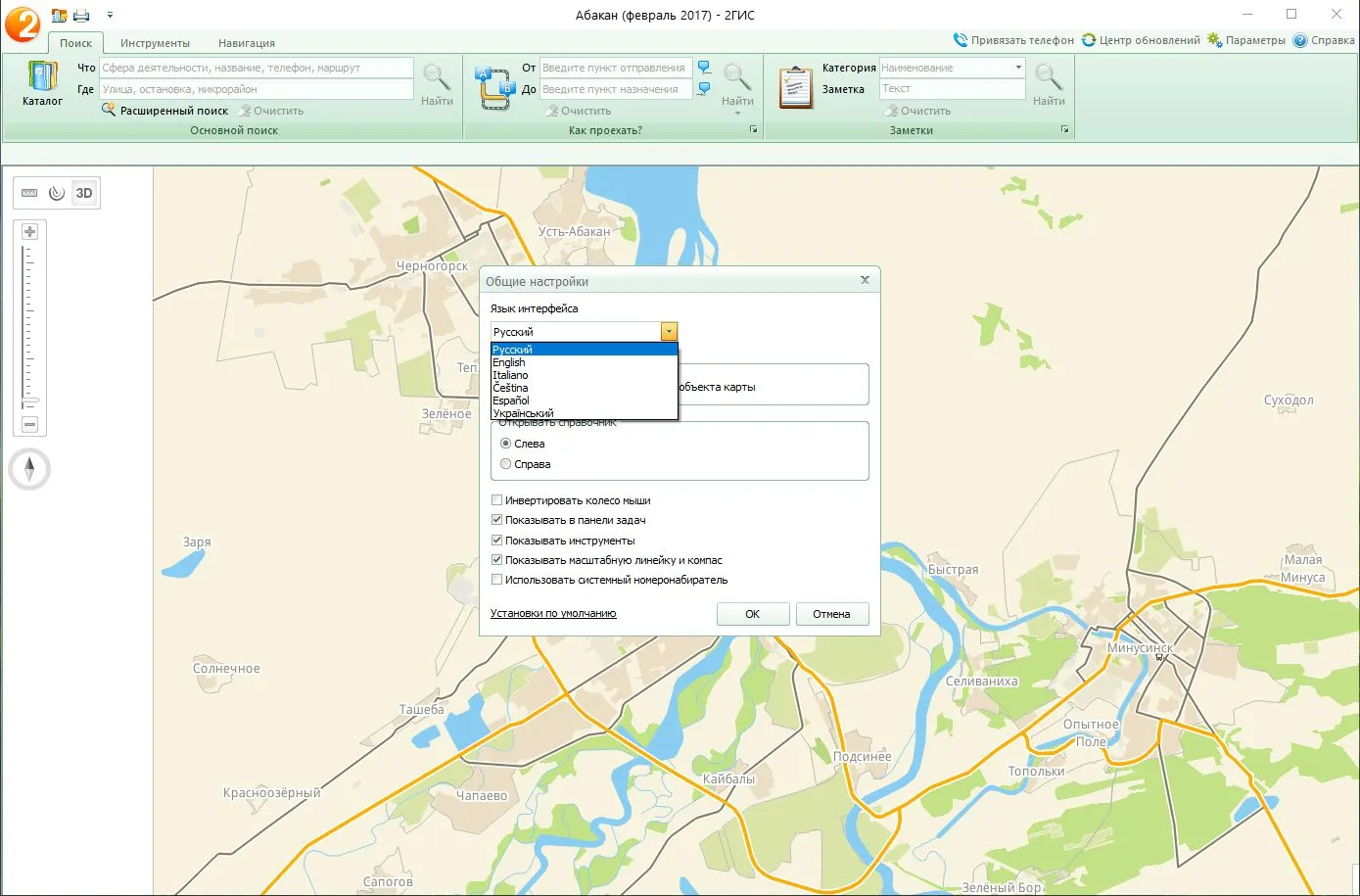Switch to the Инструменты tab
The image size is (1360, 896).
tap(155, 43)
